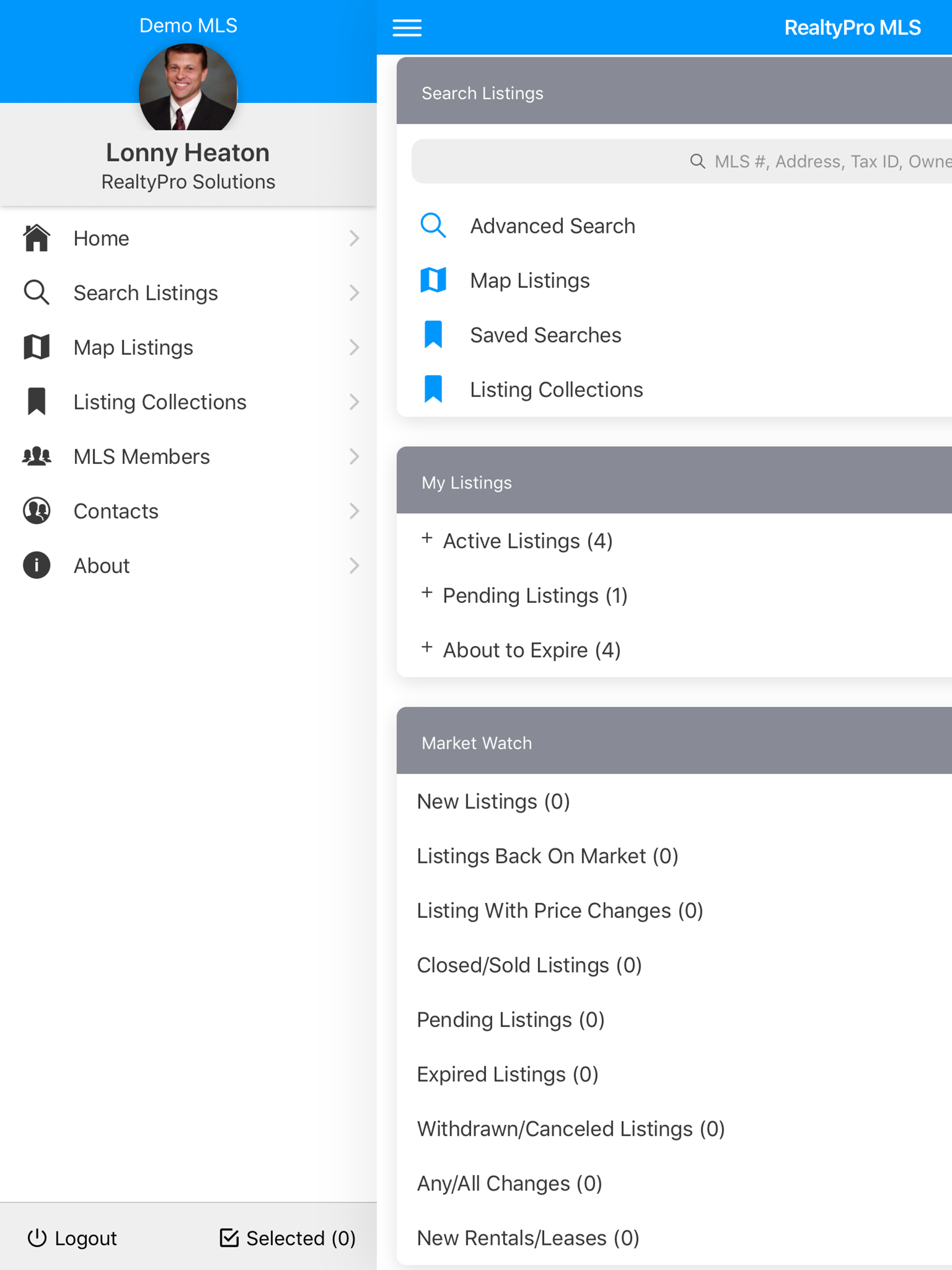Viewport: 952px width, 1270px height.
Task: Click the Advanced Search magnifier icon
Action: pos(433,225)
